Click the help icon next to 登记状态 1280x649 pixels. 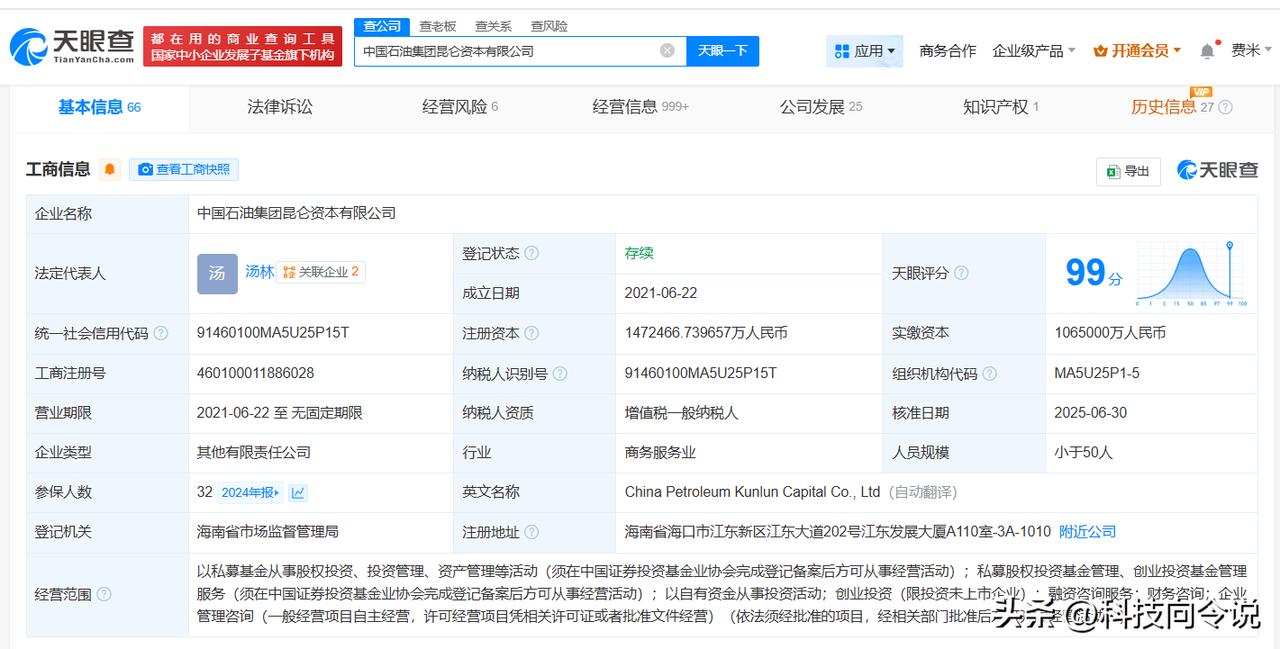coord(532,254)
